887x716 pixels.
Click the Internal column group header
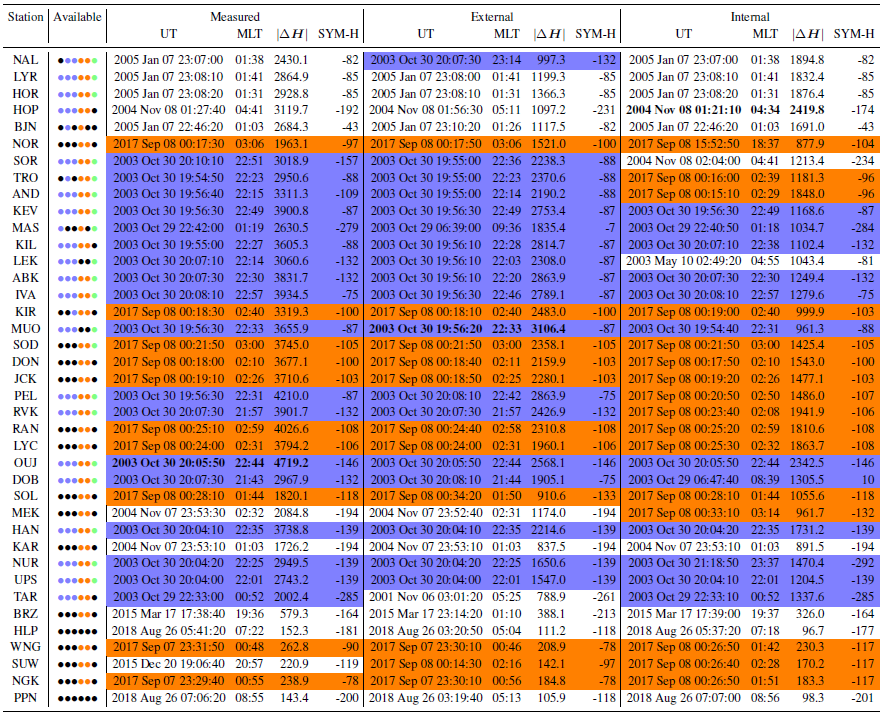(x=750, y=17)
